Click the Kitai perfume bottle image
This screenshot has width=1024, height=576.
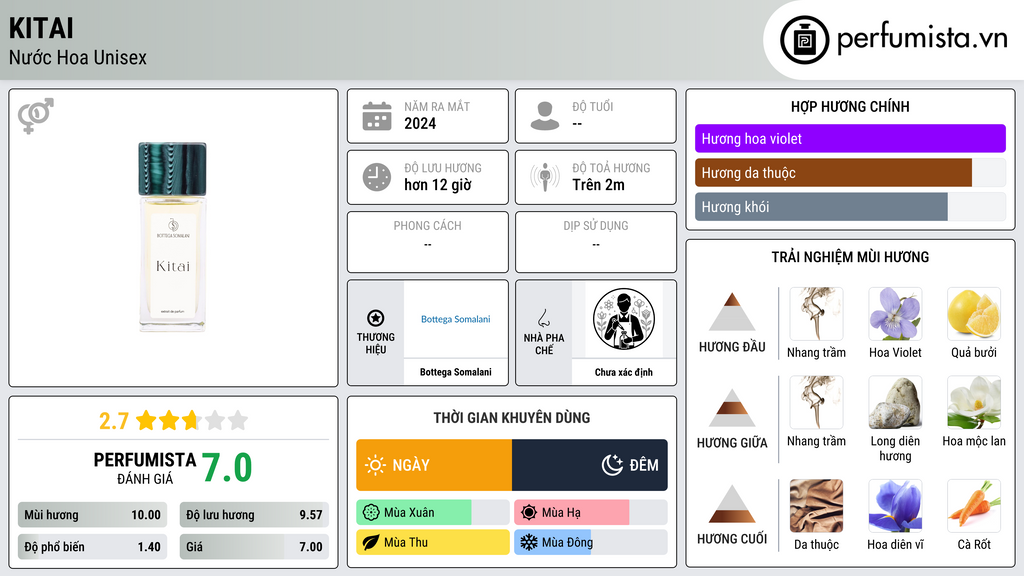pyautogui.click(x=172, y=237)
